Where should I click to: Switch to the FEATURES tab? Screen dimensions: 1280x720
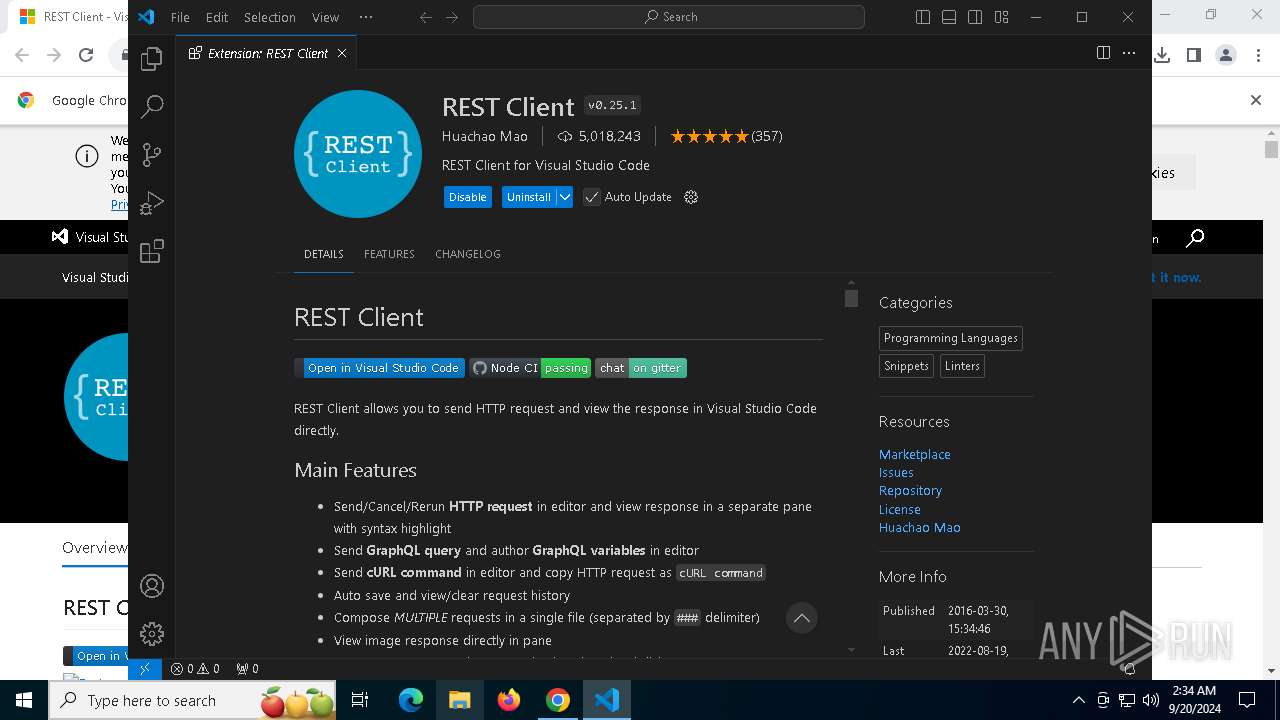pos(389,254)
